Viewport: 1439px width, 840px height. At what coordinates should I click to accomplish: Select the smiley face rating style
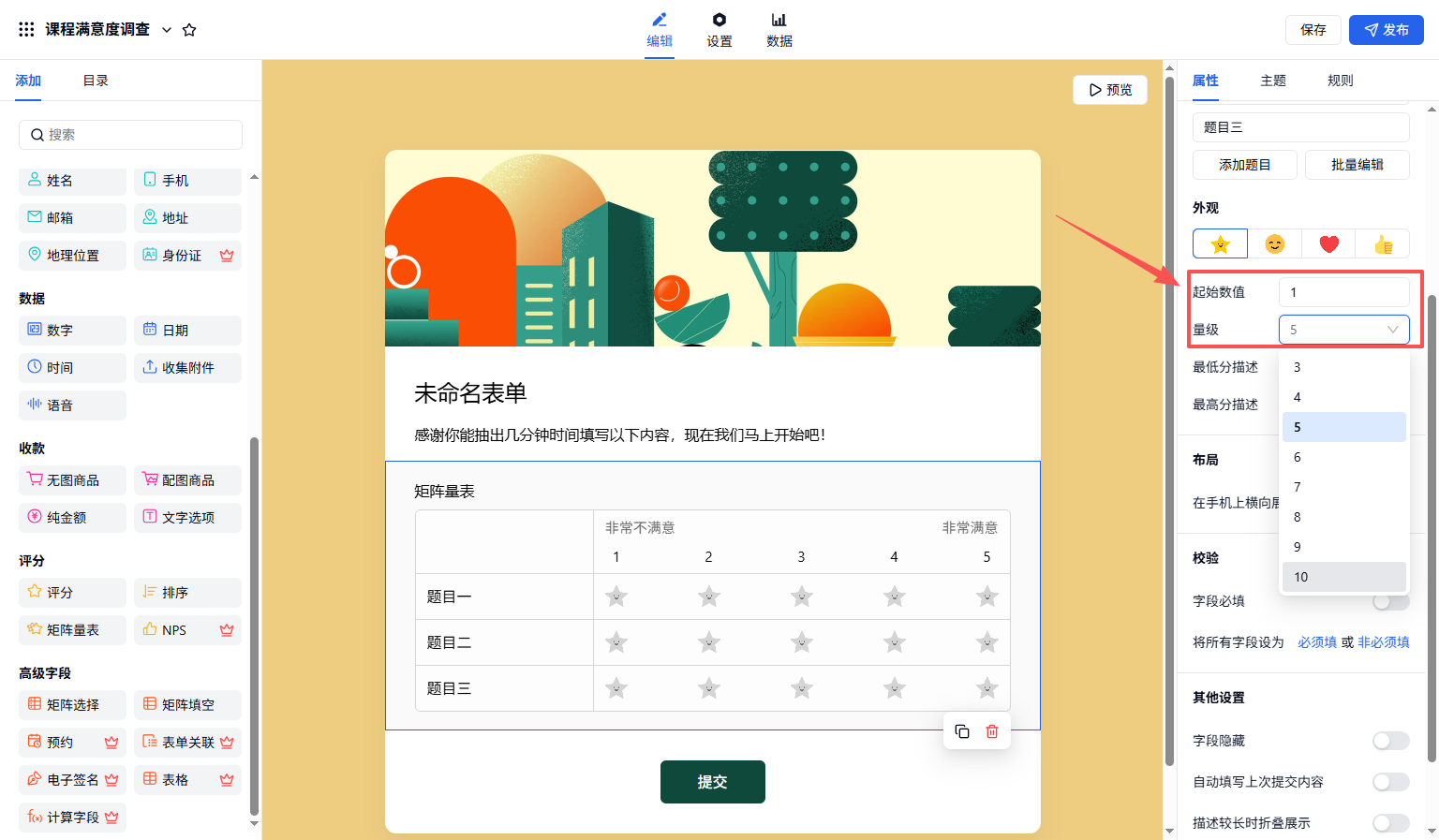[1274, 244]
